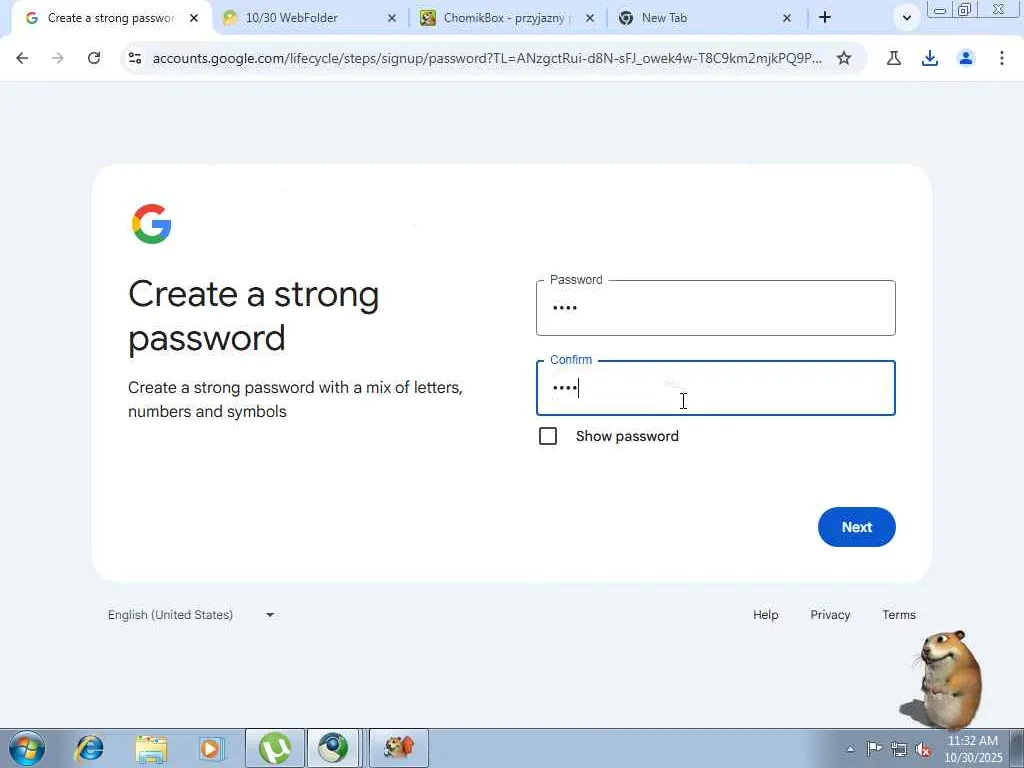The width and height of the screenshot is (1024, 768).
Task: Bookmark this page with the star icon
Action: [844, 58]
